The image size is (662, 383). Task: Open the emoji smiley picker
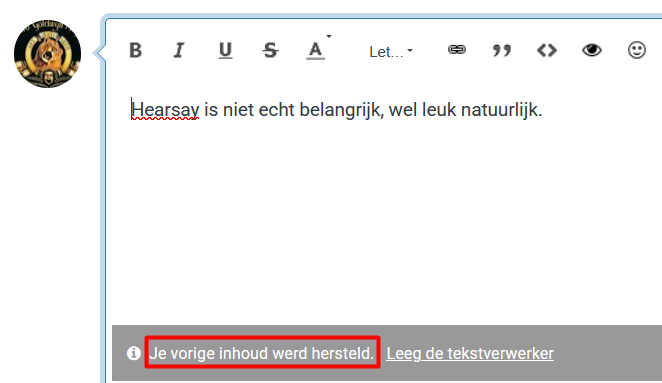point(637,50)
